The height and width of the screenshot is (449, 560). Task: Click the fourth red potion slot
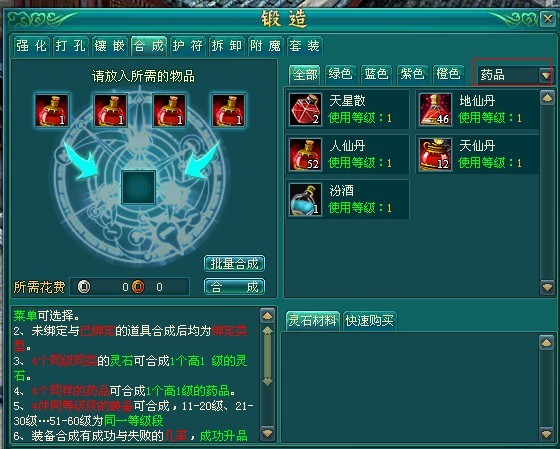click(x=229, y=110)
